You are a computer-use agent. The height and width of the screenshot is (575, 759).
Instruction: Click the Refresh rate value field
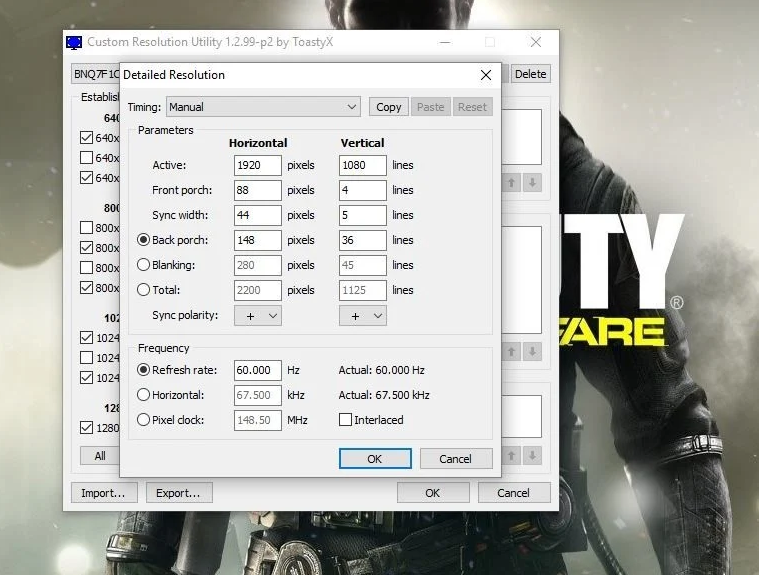point(257,370)
